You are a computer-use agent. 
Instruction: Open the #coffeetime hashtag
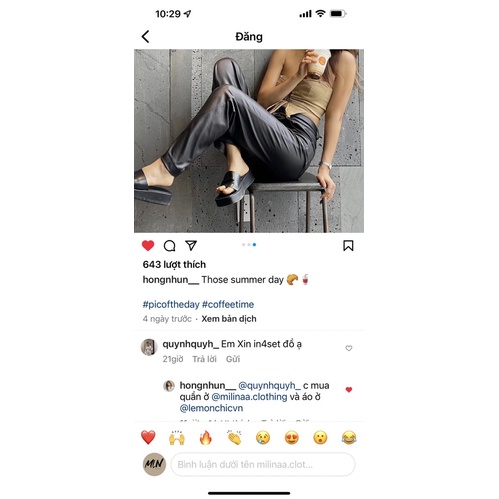(228, 304)
